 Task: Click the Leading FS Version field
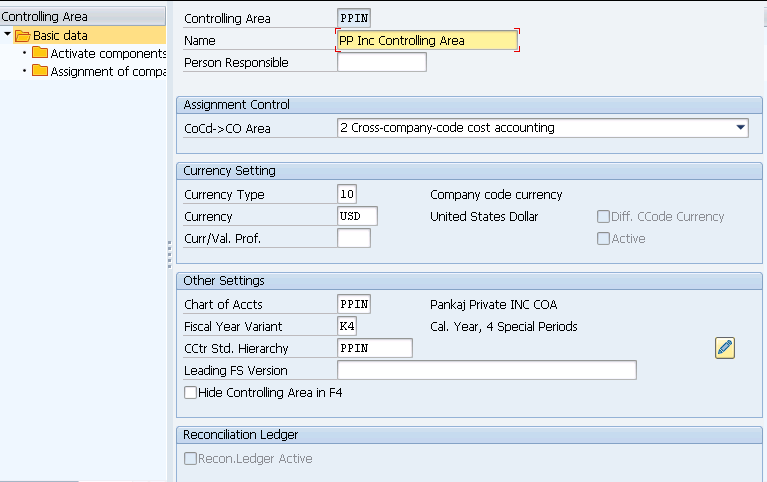(487, 370)
